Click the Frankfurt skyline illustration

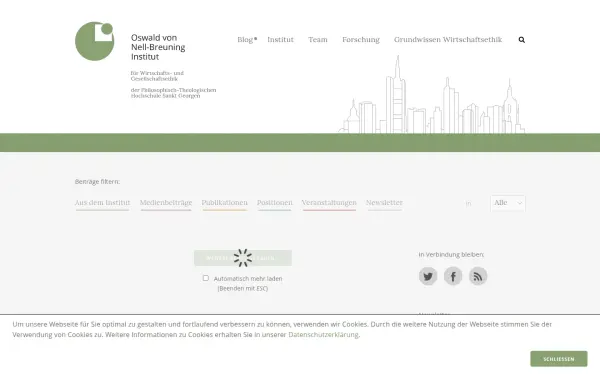[432, 95]
